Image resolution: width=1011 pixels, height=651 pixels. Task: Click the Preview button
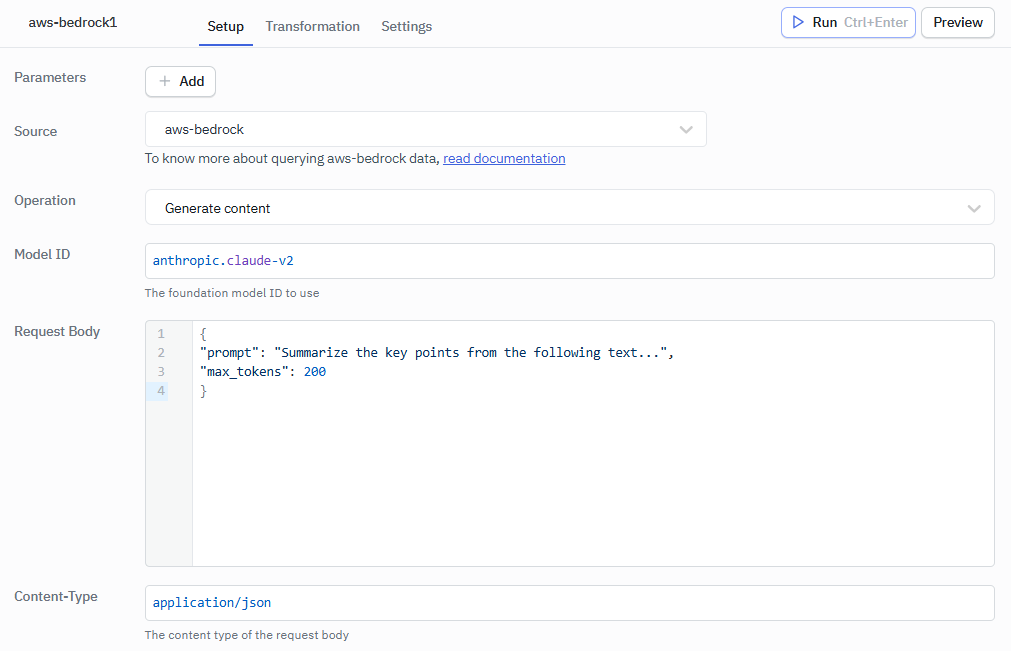[x=957, y=23]
